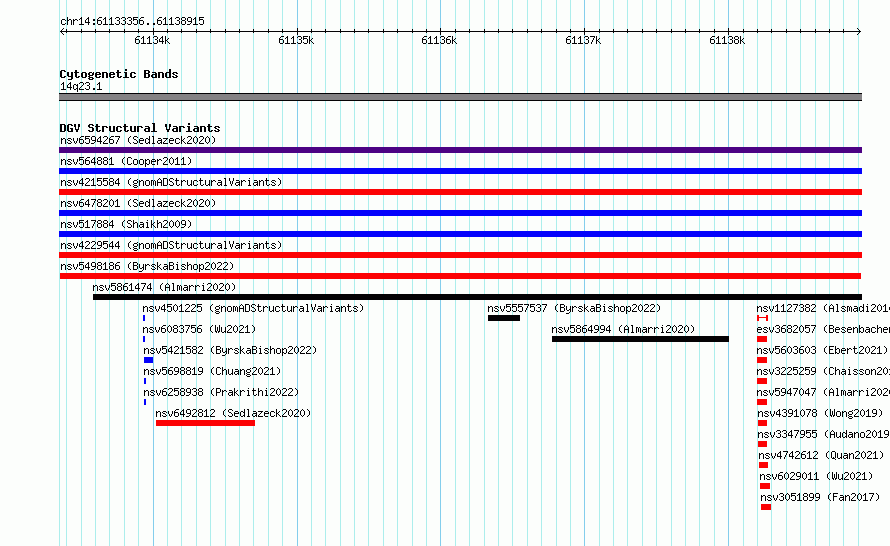Viewport: 890px width, 546px height.
Task: Click the 61138k ruler tick label
Action: point(727,40)
